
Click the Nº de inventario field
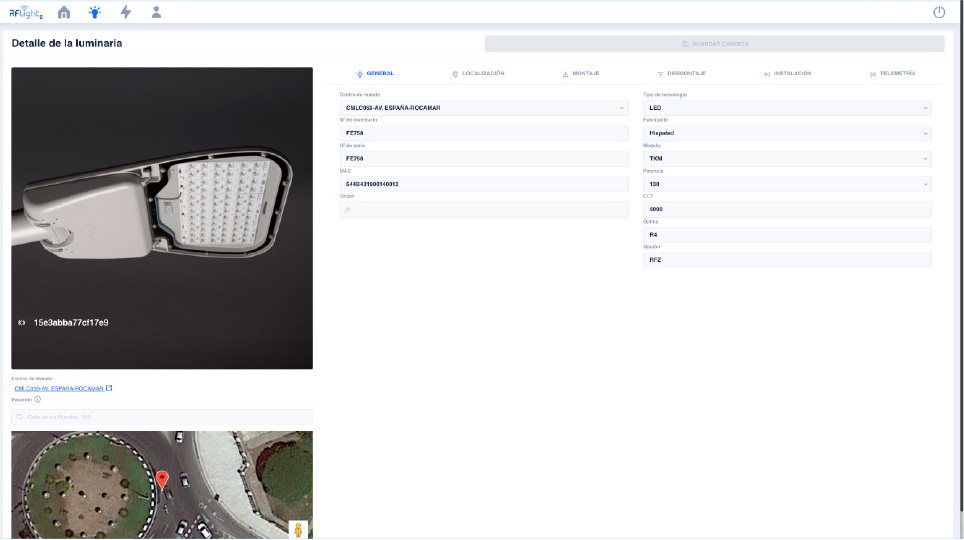click(x=484, y=133)
